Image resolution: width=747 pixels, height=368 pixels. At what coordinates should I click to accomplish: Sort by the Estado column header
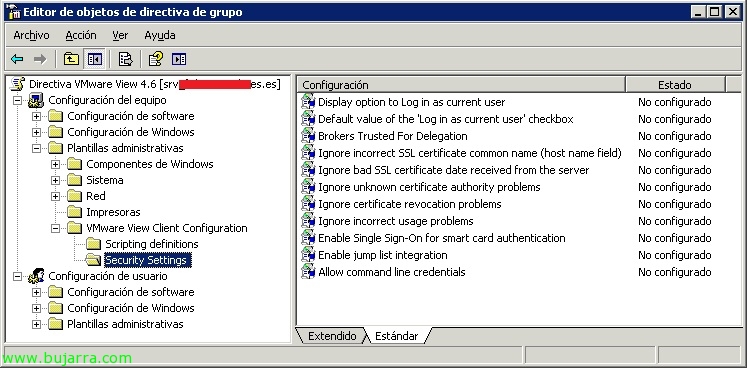pos(675,85)
